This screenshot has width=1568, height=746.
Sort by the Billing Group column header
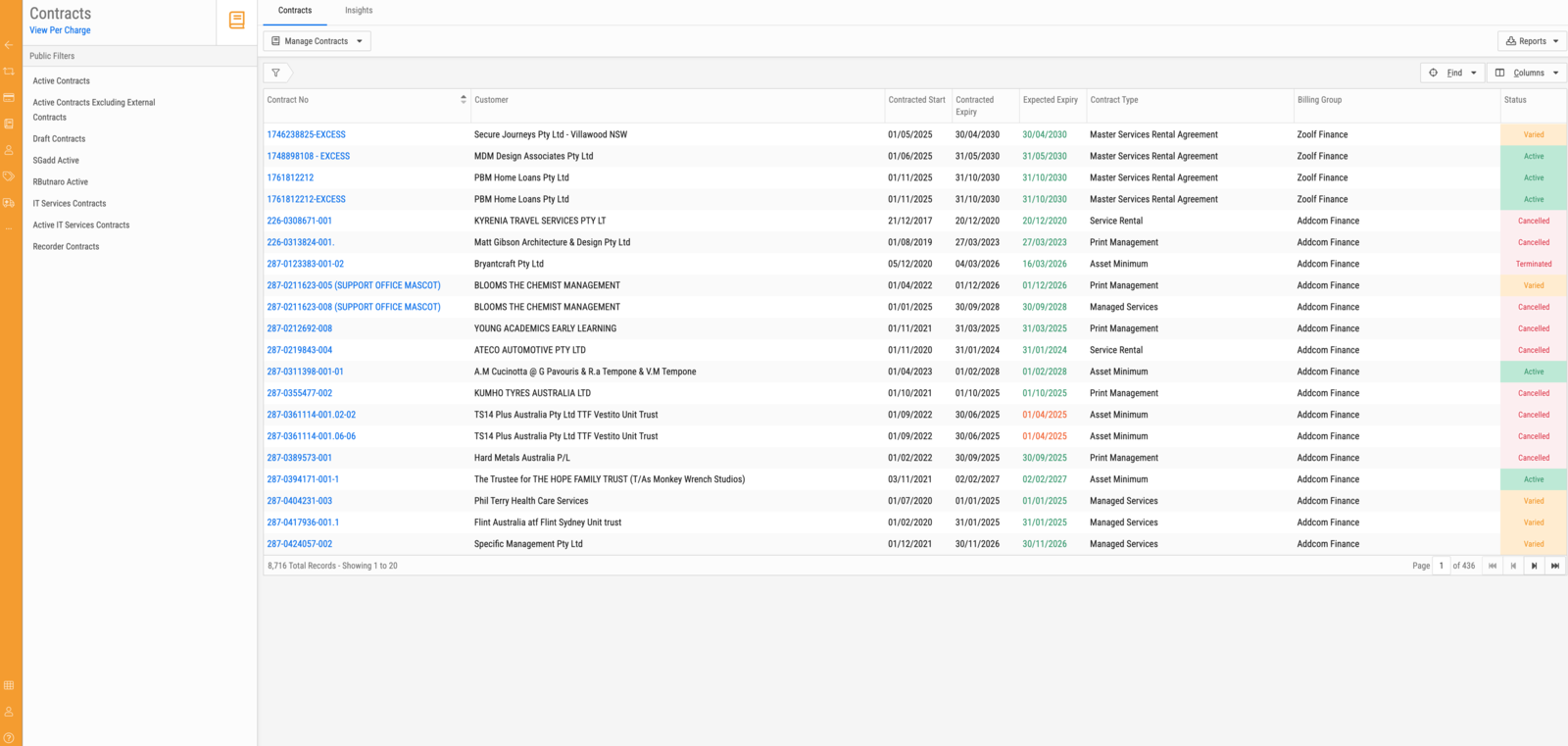tap(1320, 100)
